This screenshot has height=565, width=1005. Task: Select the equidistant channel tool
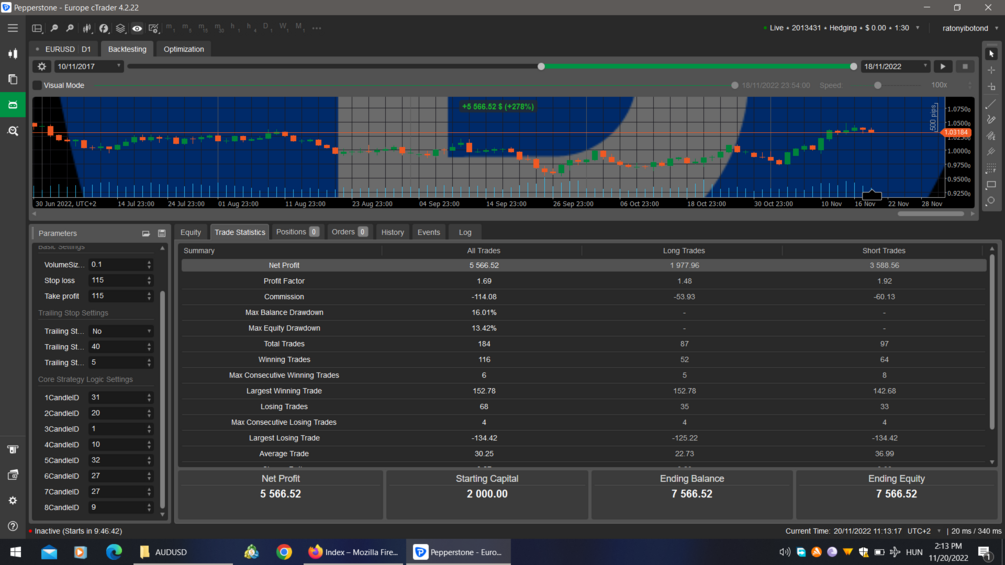(991, 136)
